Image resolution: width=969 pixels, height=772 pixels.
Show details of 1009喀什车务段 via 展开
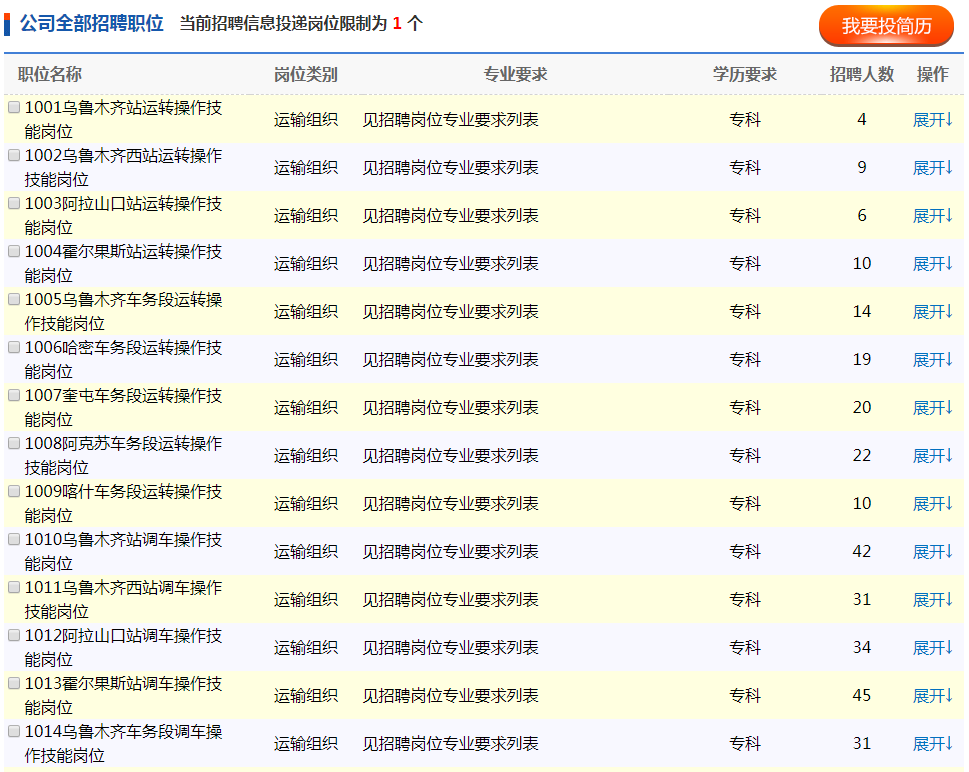(x=932, y=504)
